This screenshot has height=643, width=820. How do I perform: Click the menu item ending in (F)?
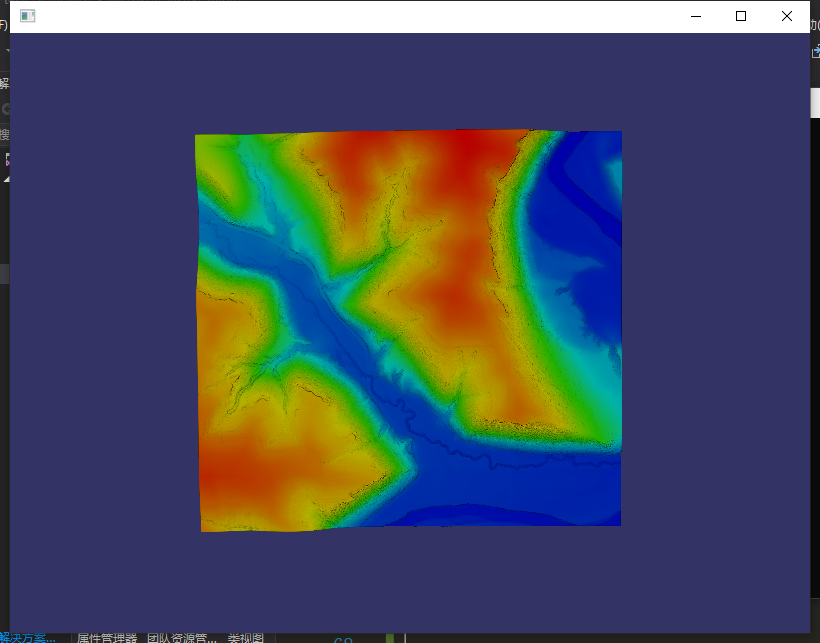tap(3, 27)
